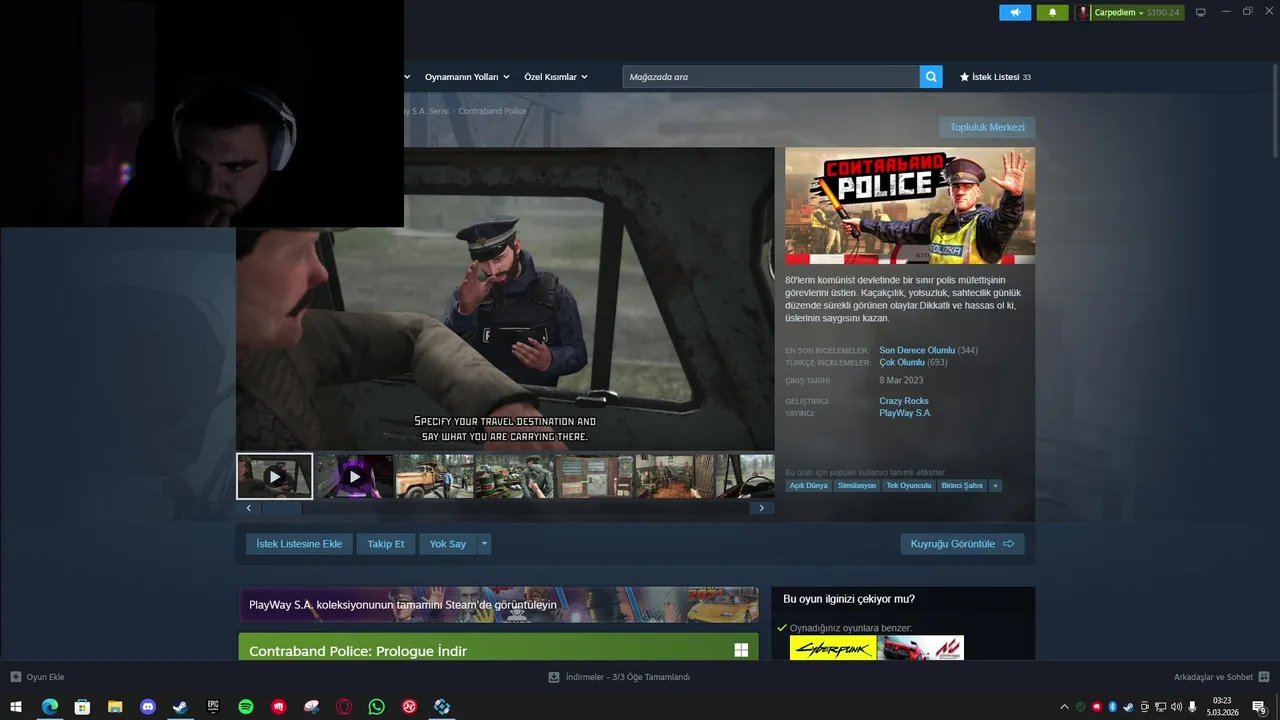Open the İstek Listesi wishlist link
1280x720 pixels.
[995, 77]
